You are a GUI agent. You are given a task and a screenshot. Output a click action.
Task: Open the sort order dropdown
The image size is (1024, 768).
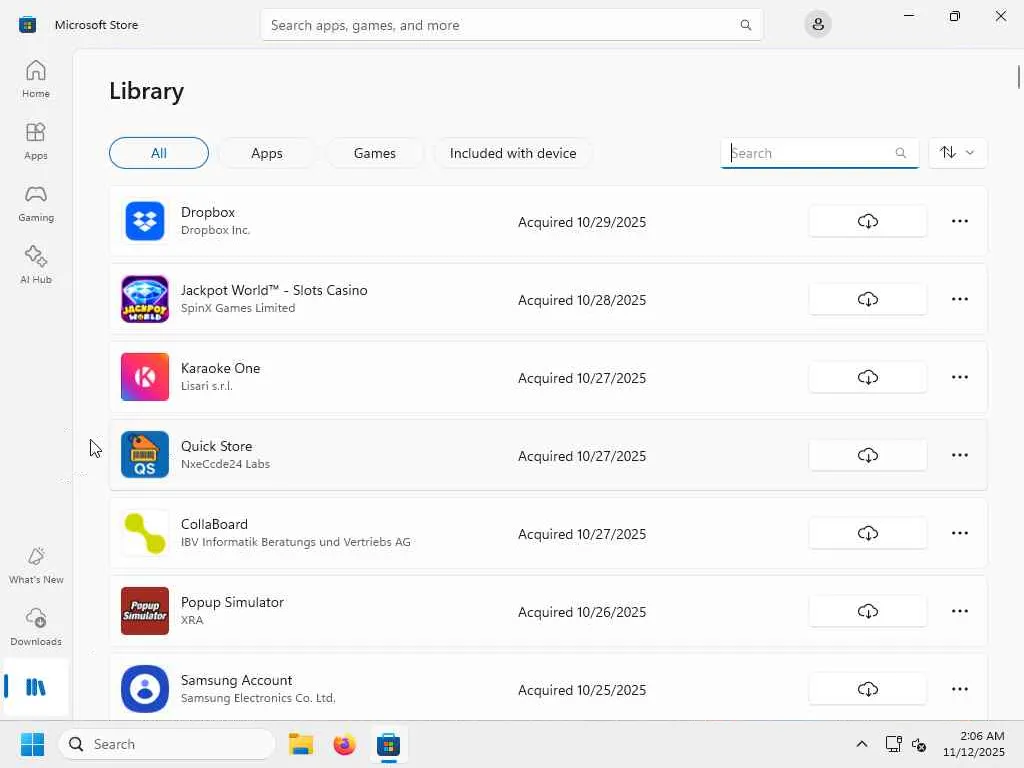tap(957, 153)
